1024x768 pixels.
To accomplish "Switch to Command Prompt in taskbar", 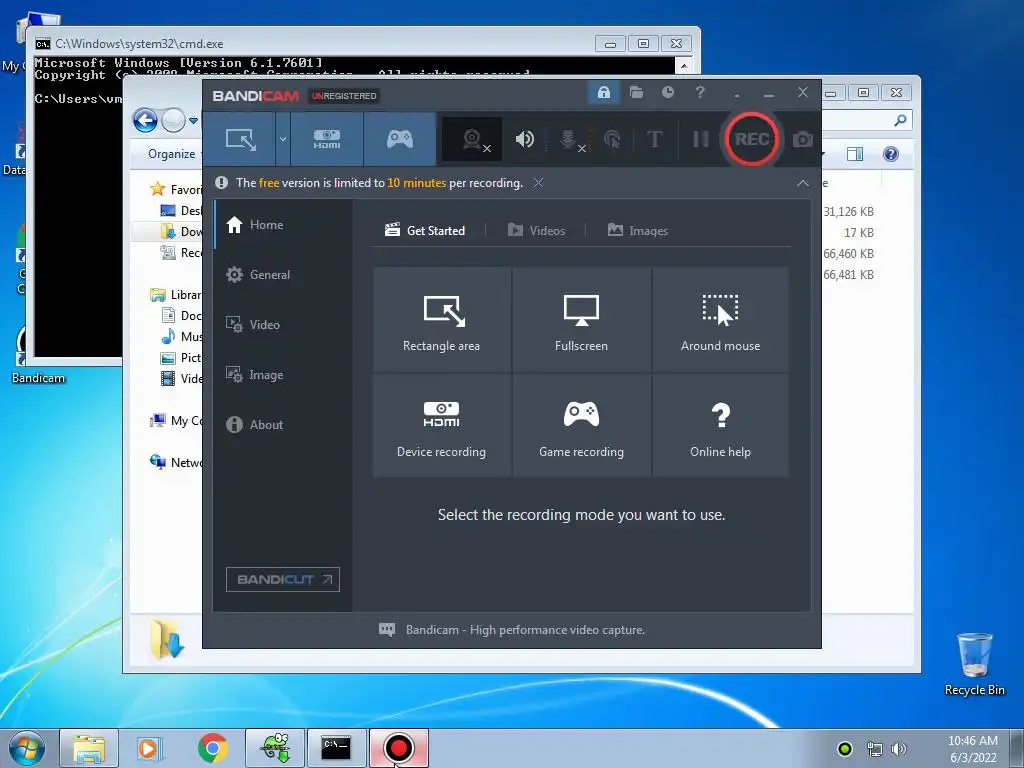I will point(336,748).
